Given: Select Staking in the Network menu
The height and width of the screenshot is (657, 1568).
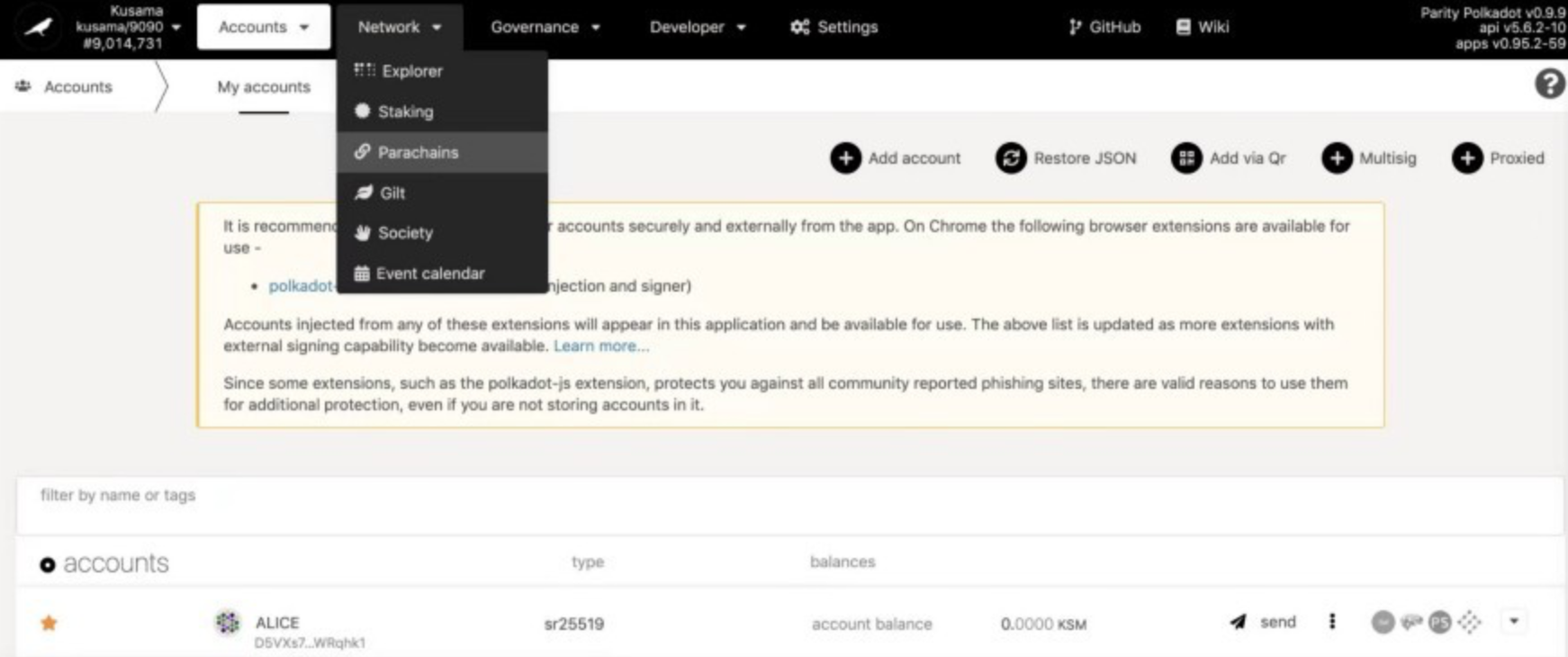Looking at the screenshot, I should [442, 112].
